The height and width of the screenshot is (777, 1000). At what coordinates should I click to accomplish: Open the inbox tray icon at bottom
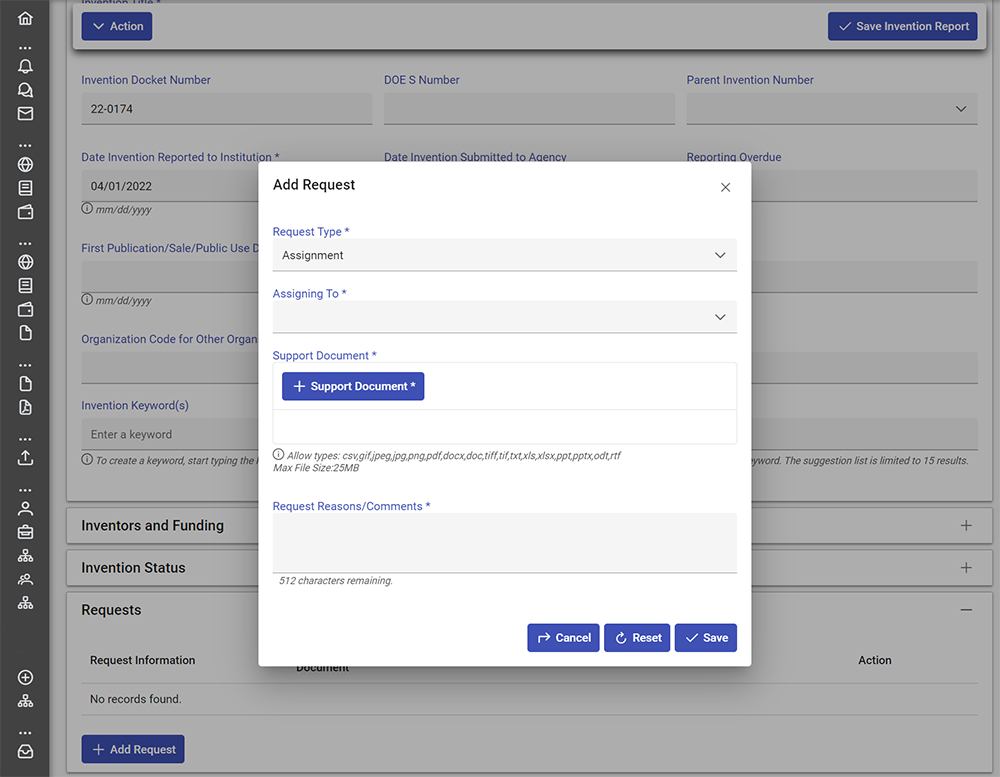coord(25,751)
